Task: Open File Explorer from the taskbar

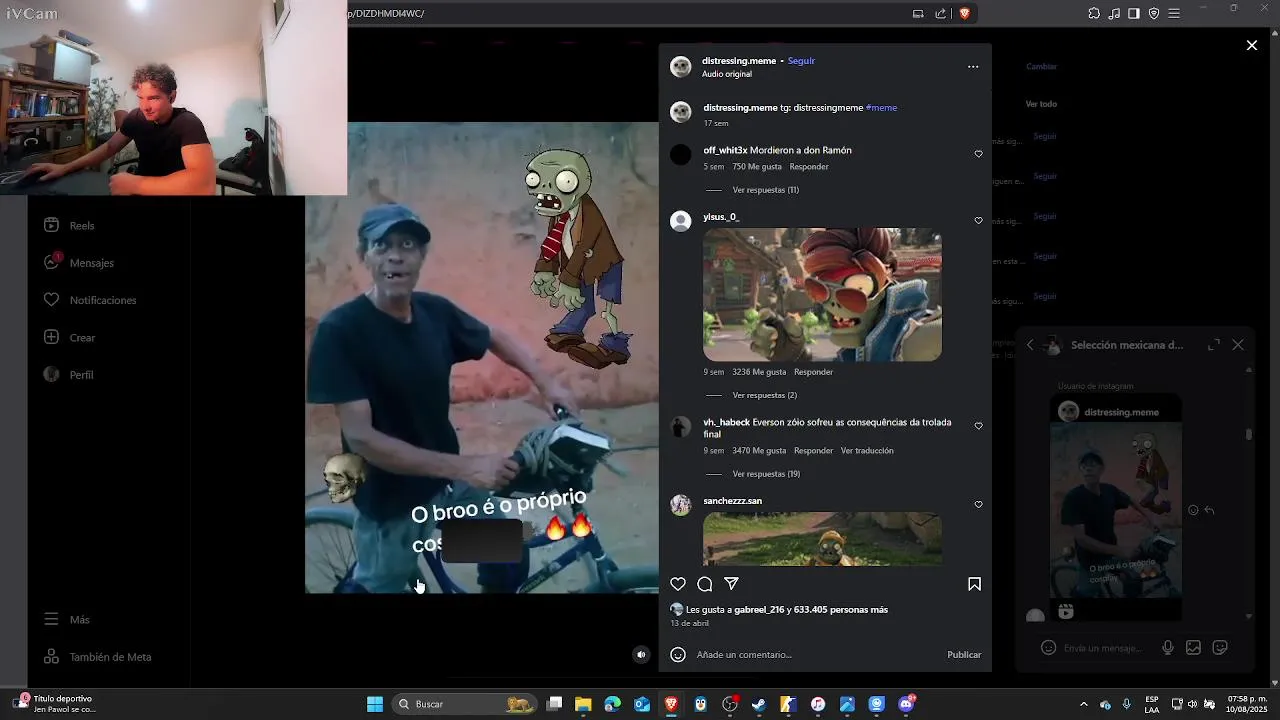Action: coord(583,704)
